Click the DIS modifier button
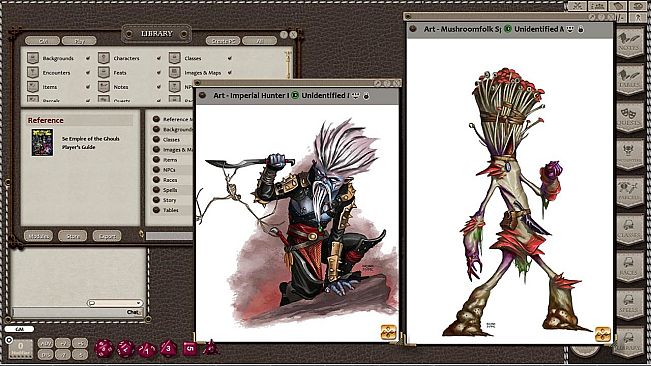This screenshot has width=651, height=366. (x=46, y=354)
